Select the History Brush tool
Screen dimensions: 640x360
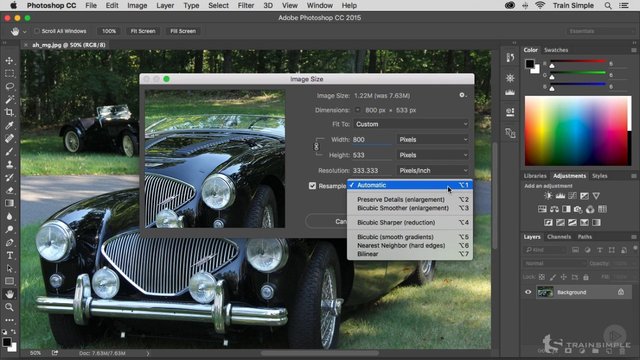click(x=9, y=178)
